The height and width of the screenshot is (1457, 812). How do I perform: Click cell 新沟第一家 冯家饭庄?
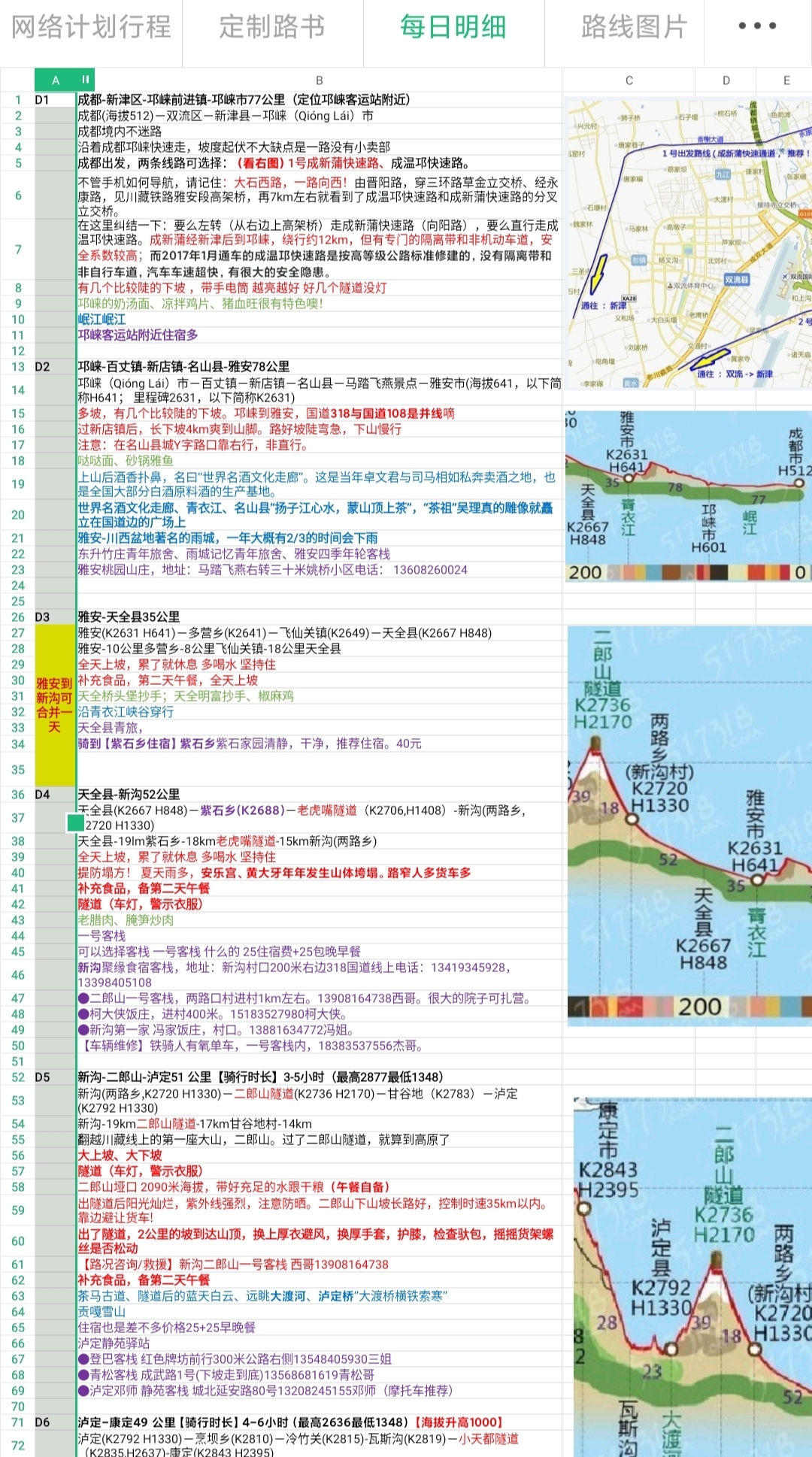tap(319, 1030)
